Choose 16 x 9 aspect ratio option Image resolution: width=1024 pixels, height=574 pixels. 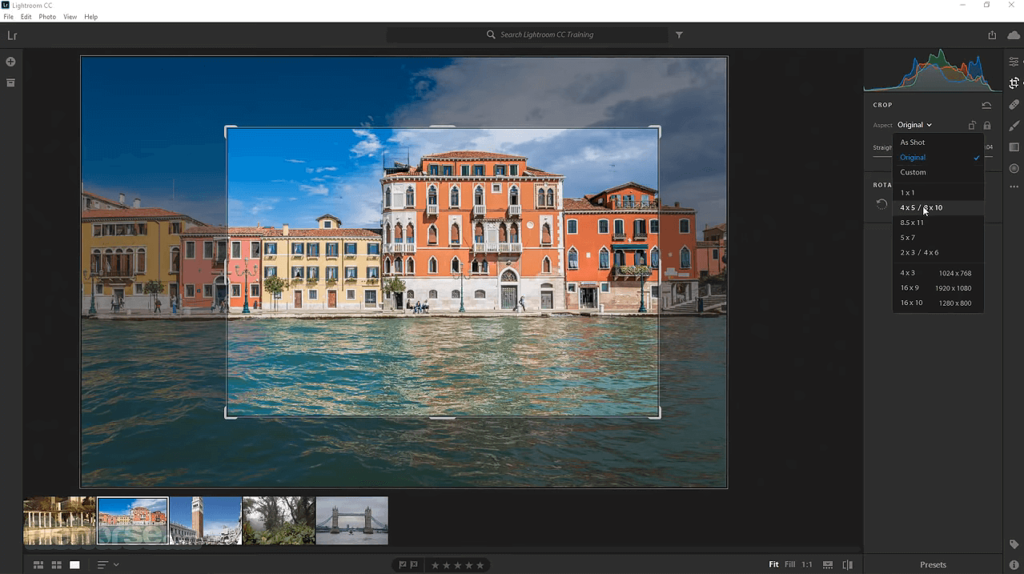tap(909, 288)
